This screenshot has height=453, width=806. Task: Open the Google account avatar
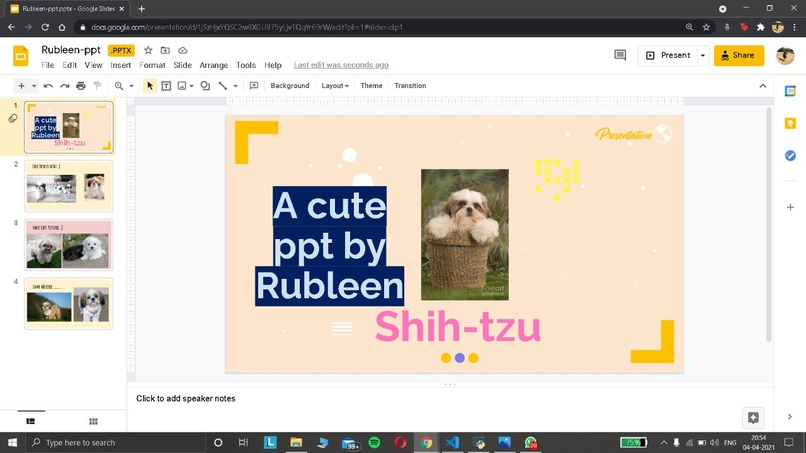[785, 55]
